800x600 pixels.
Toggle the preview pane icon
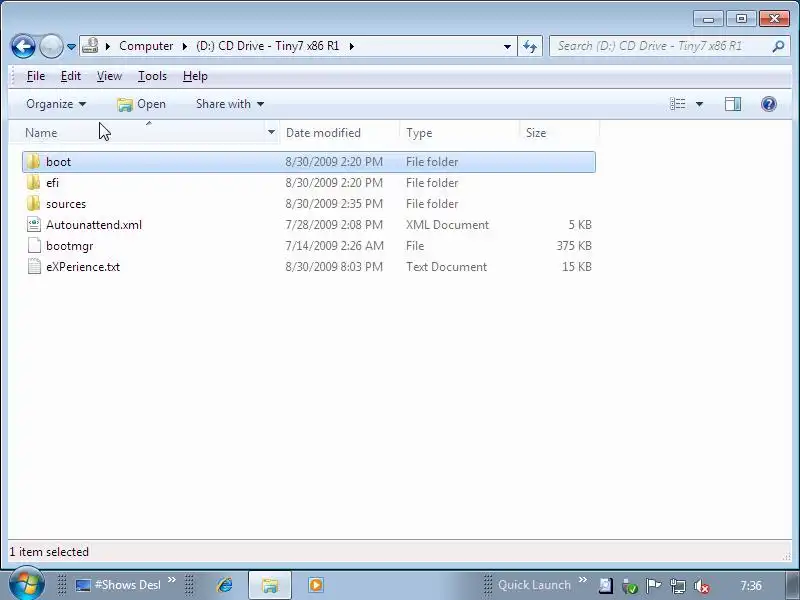[733, 104]
